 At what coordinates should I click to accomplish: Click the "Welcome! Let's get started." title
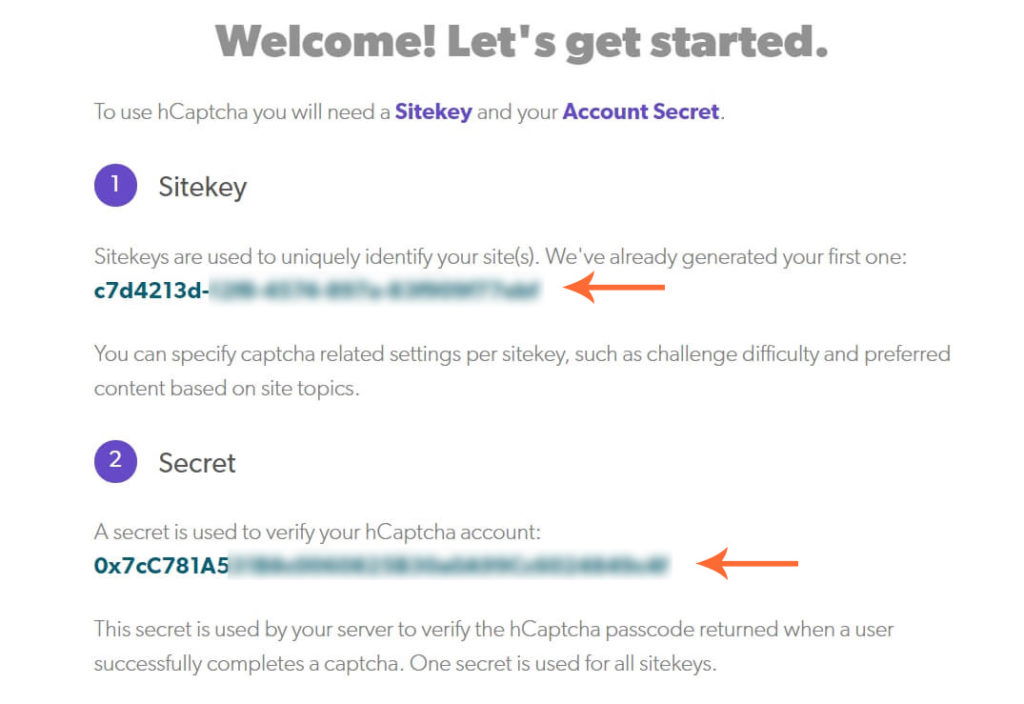[x=521, y=42]
